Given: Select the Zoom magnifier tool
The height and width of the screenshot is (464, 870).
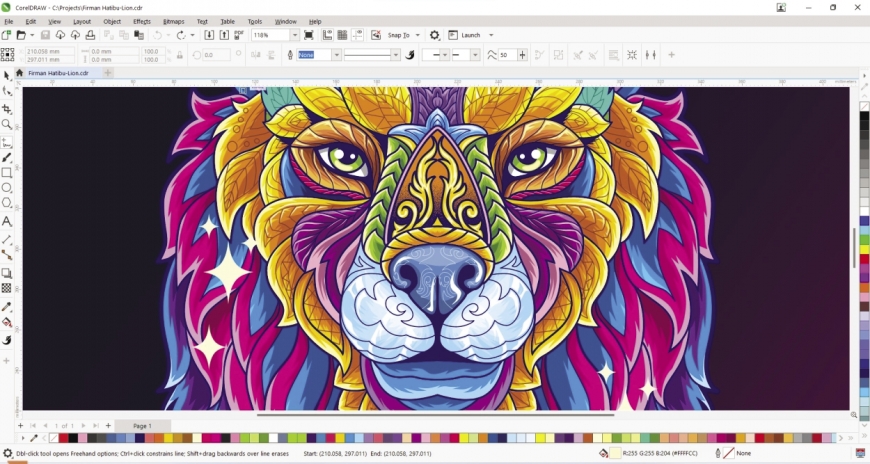Looking at the screenshot, I should click(x=7, y=124).
